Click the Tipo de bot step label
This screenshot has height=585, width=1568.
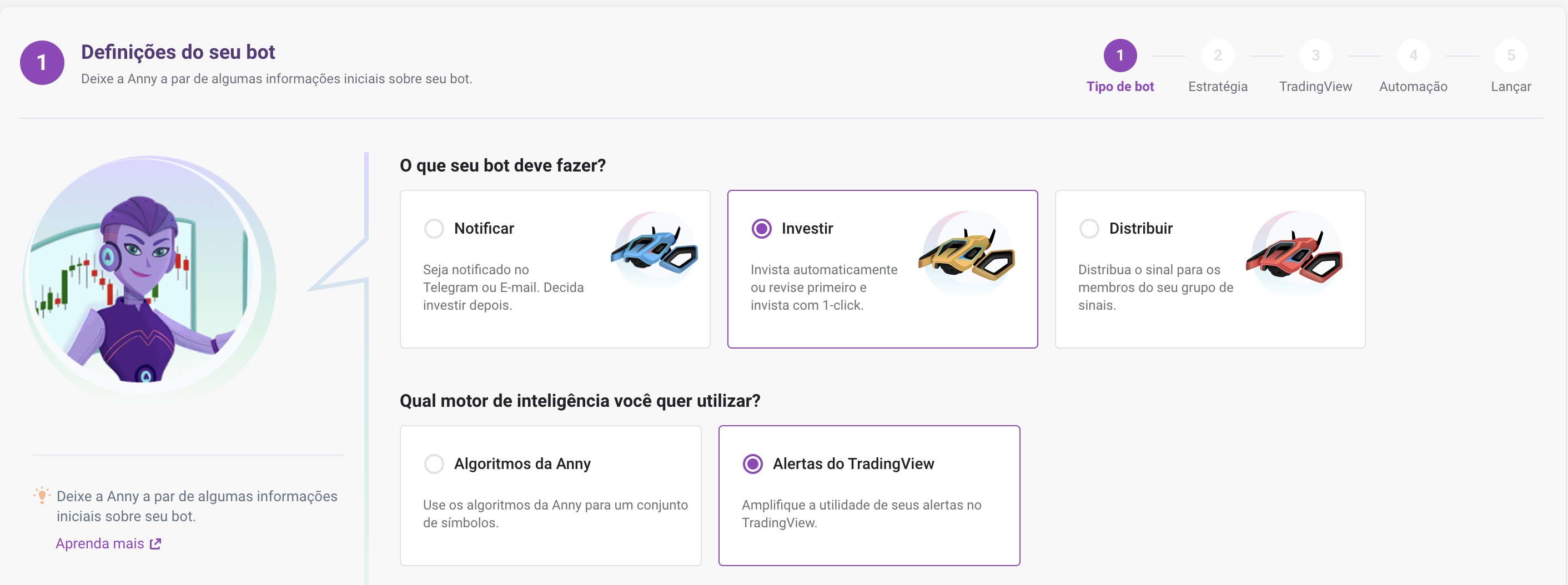point(1120,87)
